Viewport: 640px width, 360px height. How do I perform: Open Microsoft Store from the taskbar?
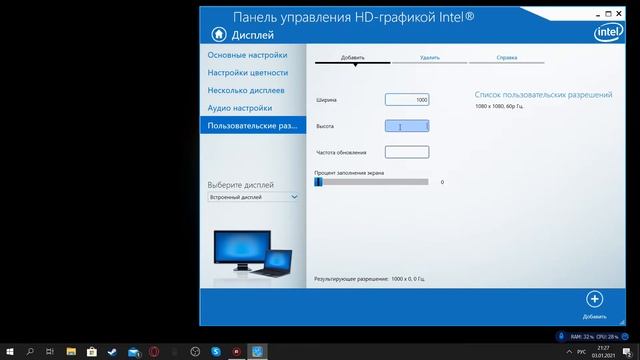(92, 351)
